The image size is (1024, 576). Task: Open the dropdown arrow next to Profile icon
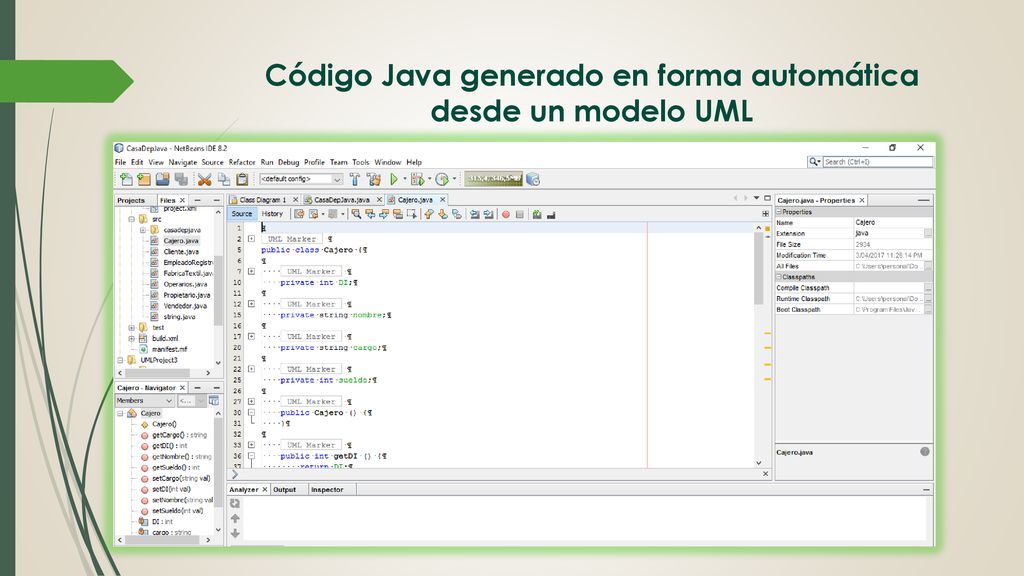click(455, 179)
